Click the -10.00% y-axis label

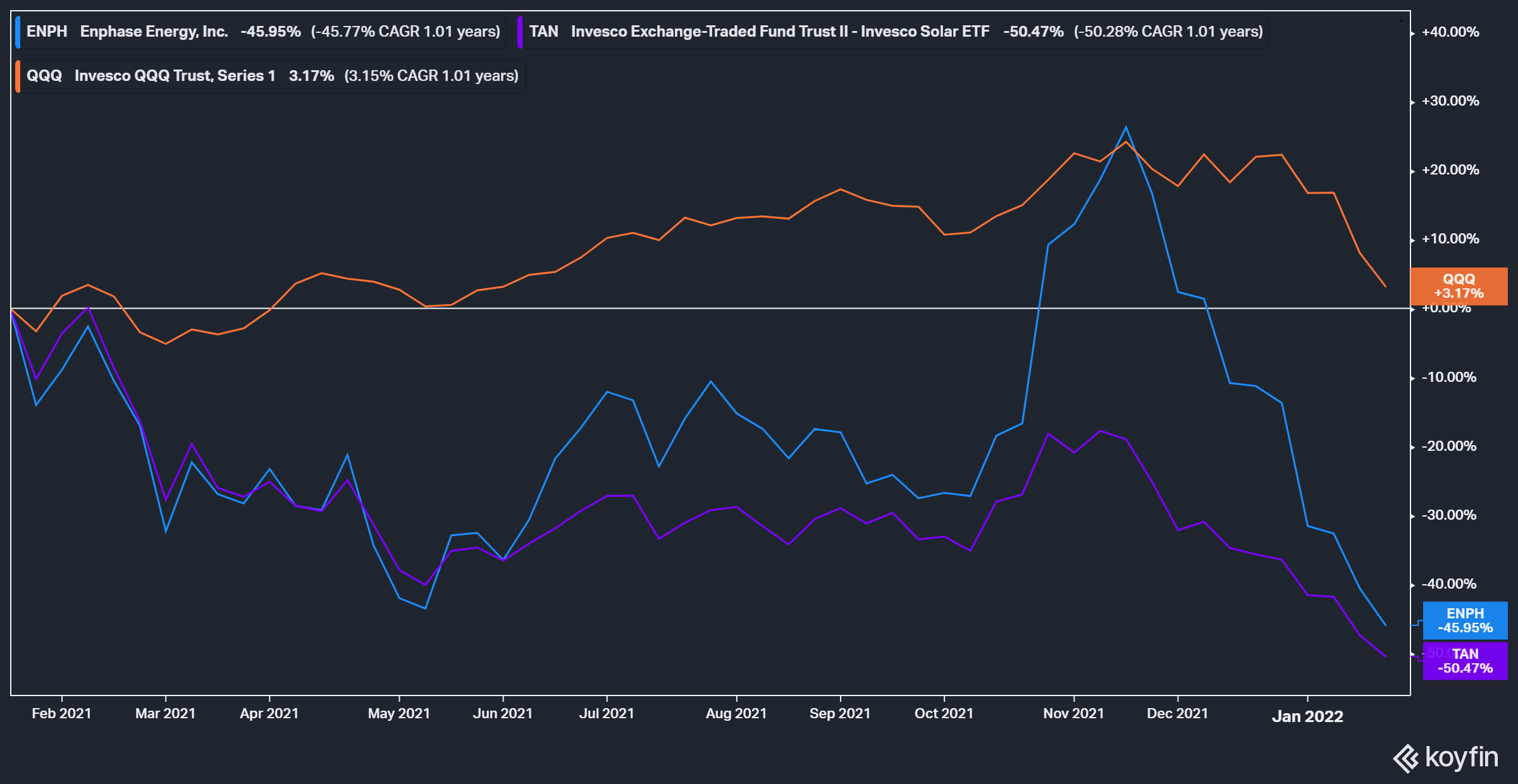[x=1448, y=377]
